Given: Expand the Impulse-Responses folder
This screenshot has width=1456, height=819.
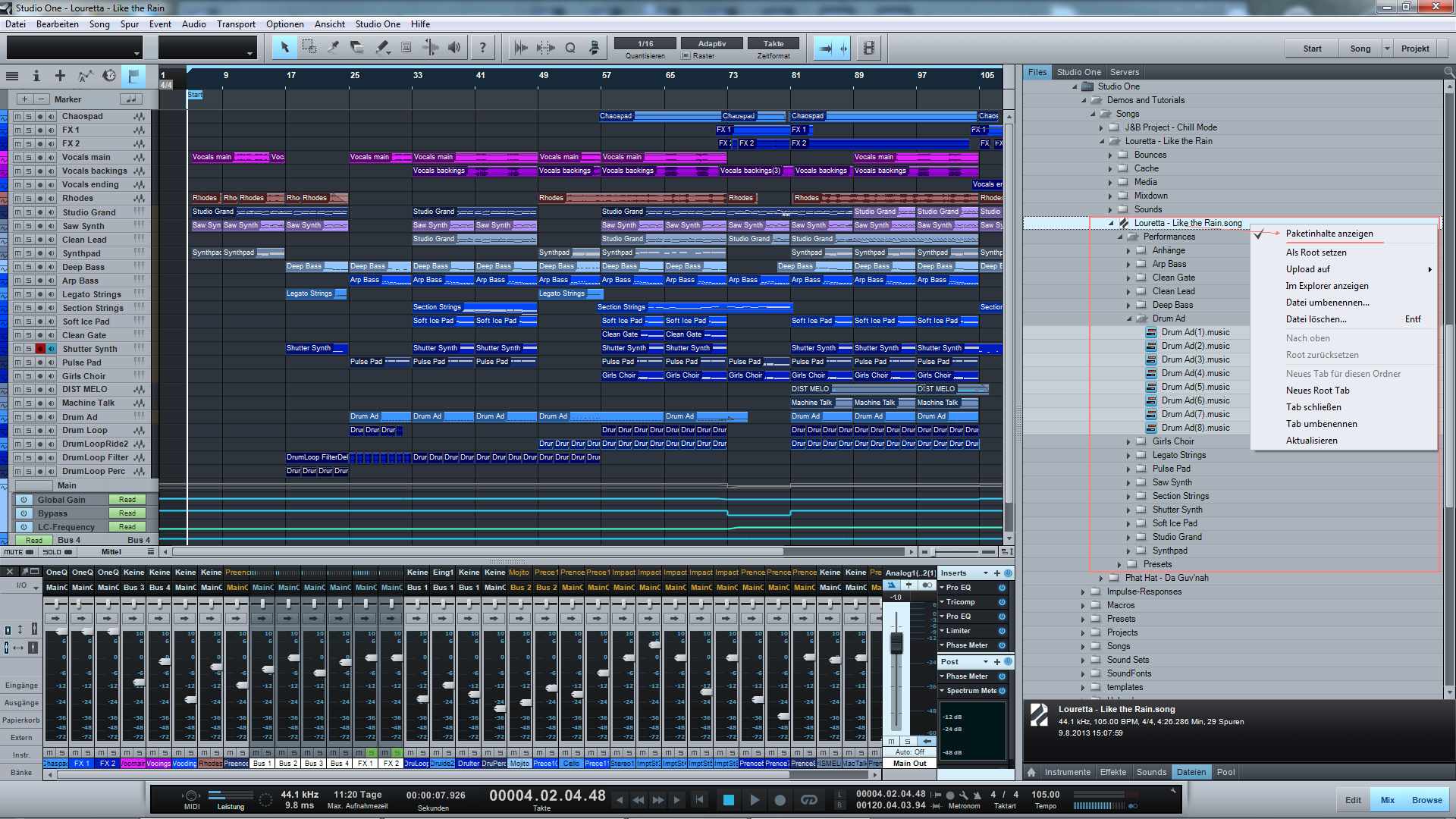Looking at the screenshot, I should click(1083, 591).
